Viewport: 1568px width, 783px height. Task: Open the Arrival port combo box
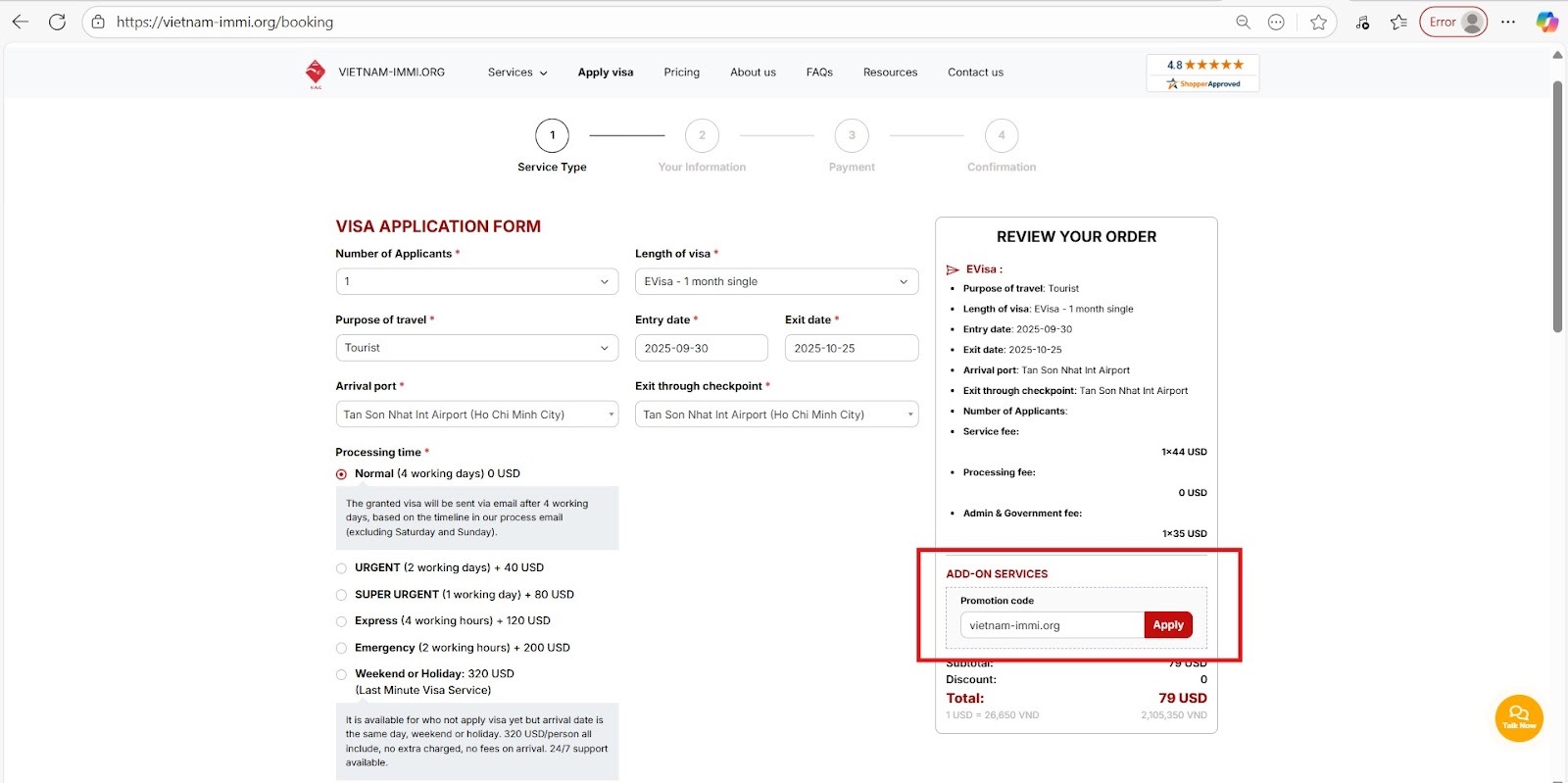point(476,415)
